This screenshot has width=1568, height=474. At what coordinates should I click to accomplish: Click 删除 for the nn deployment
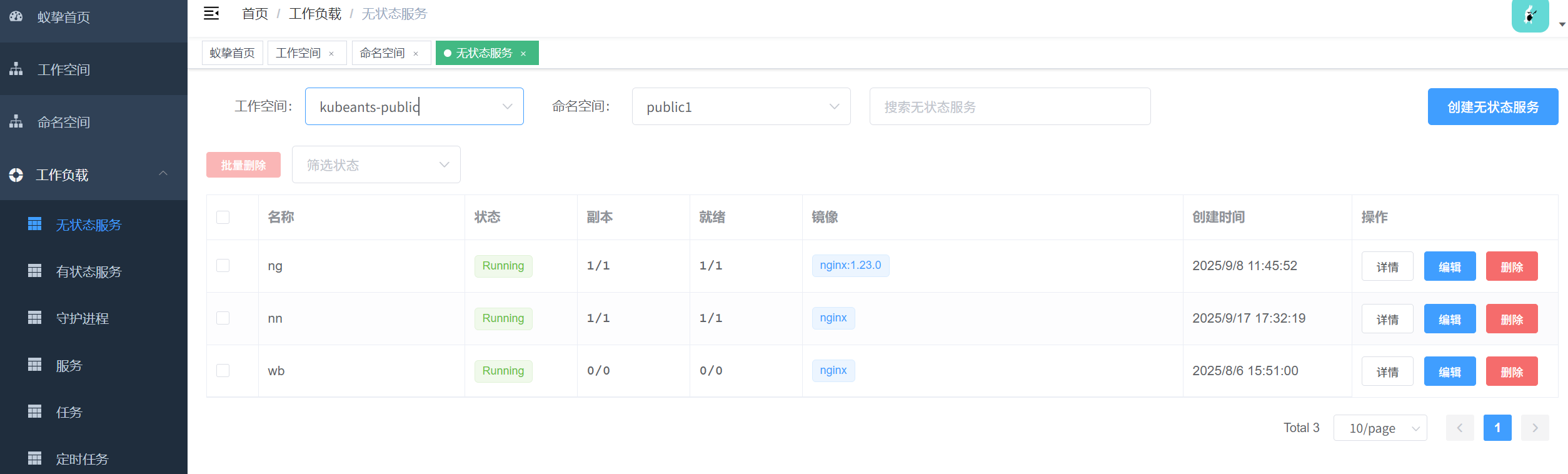point(1511,319)
